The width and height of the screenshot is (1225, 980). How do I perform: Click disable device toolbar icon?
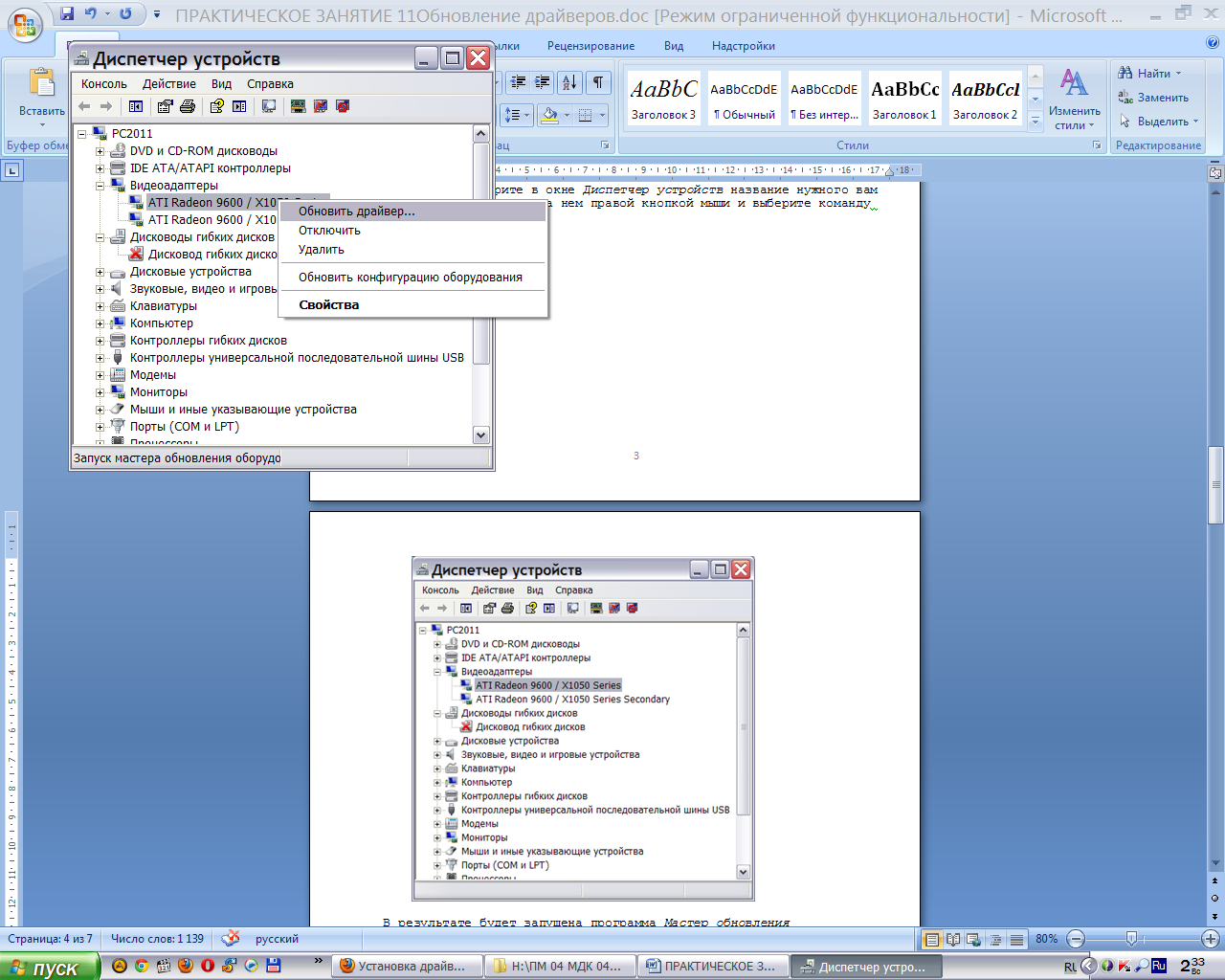point(321,106)
